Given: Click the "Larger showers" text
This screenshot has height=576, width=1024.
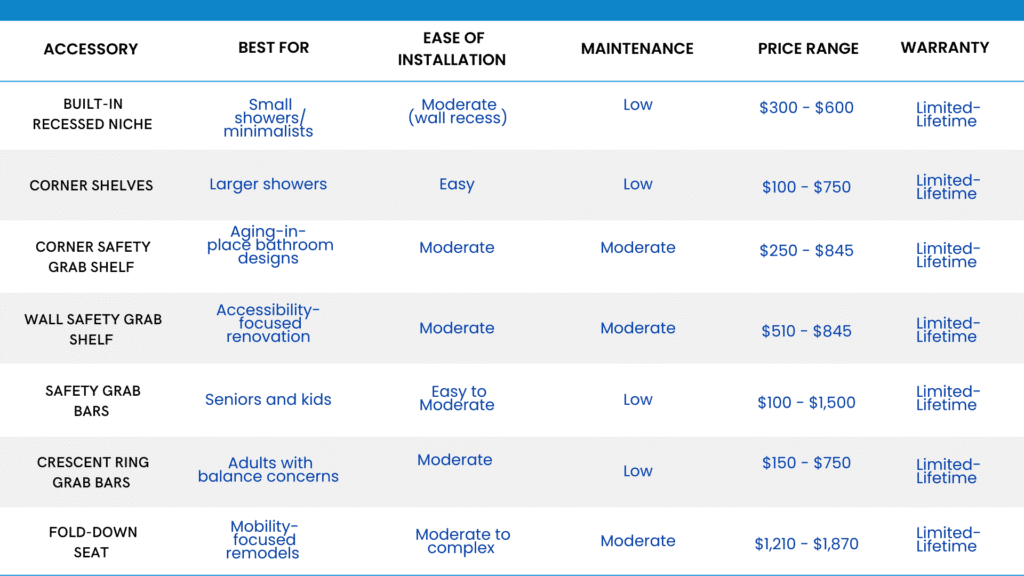Looking at the screenshot, I should pos(268,184).
